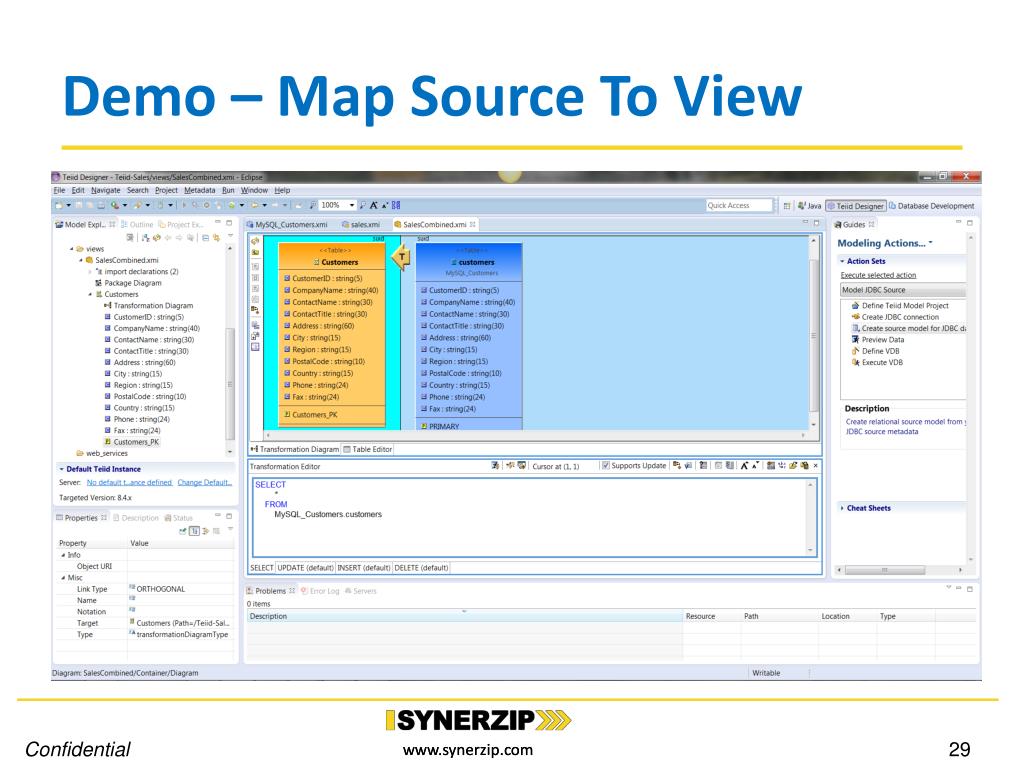Open the File menu
The width and height of the screenshot is (1024, 768).
(59, 190)
